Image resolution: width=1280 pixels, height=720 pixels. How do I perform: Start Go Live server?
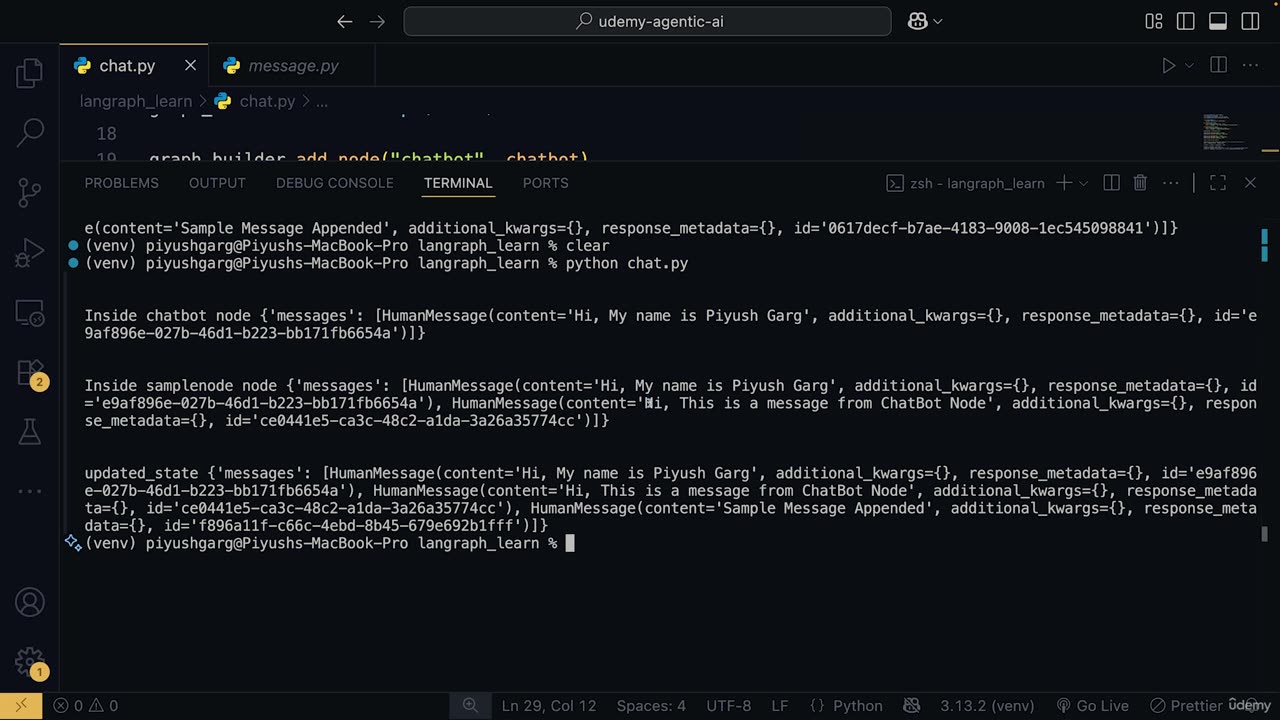[x=1092, y=705]
